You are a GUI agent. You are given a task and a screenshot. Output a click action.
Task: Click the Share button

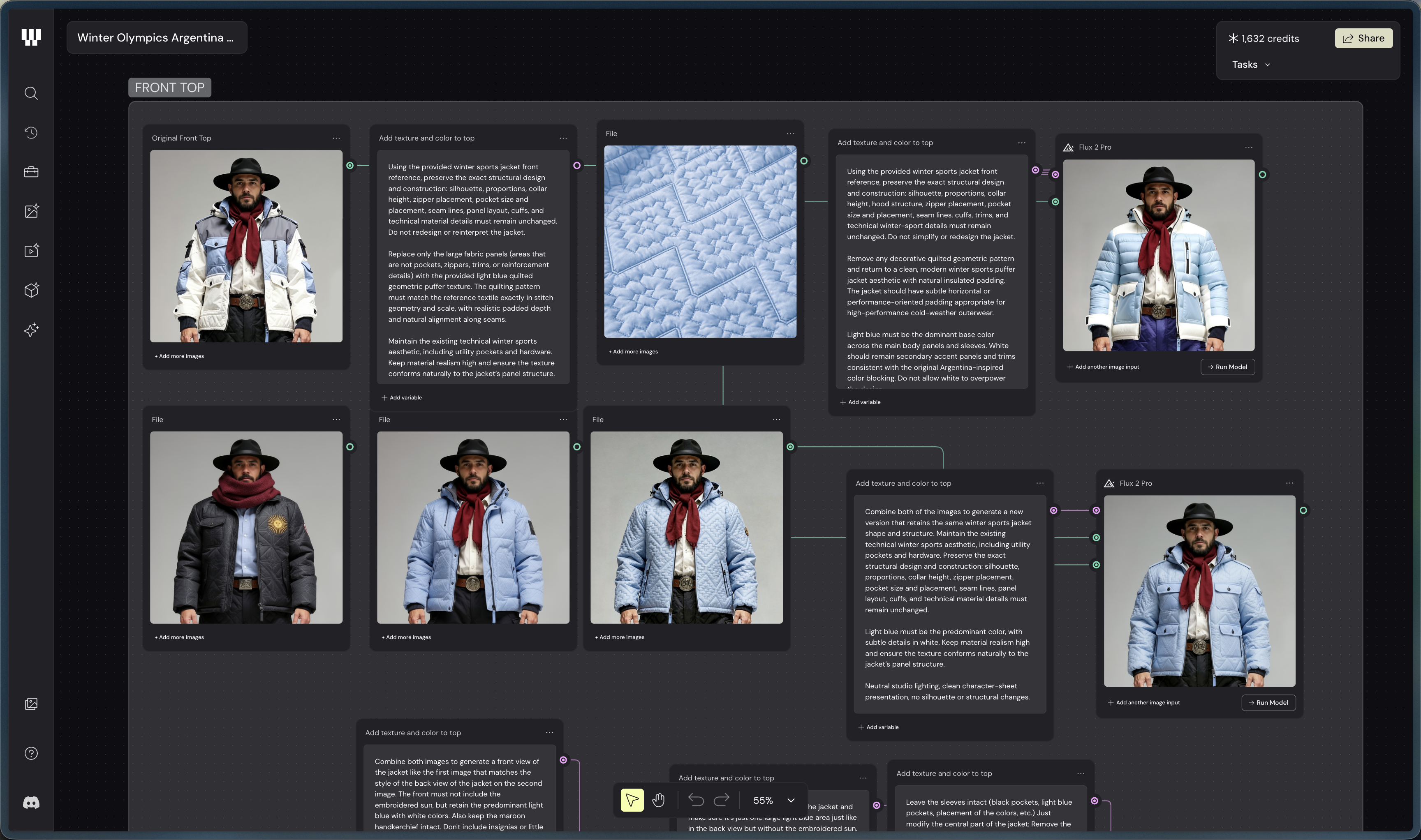1364,39
